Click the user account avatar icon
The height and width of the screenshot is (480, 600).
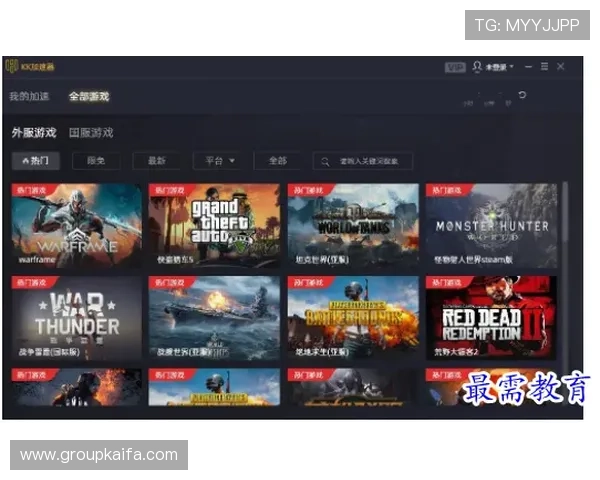[x=478, y=67]
